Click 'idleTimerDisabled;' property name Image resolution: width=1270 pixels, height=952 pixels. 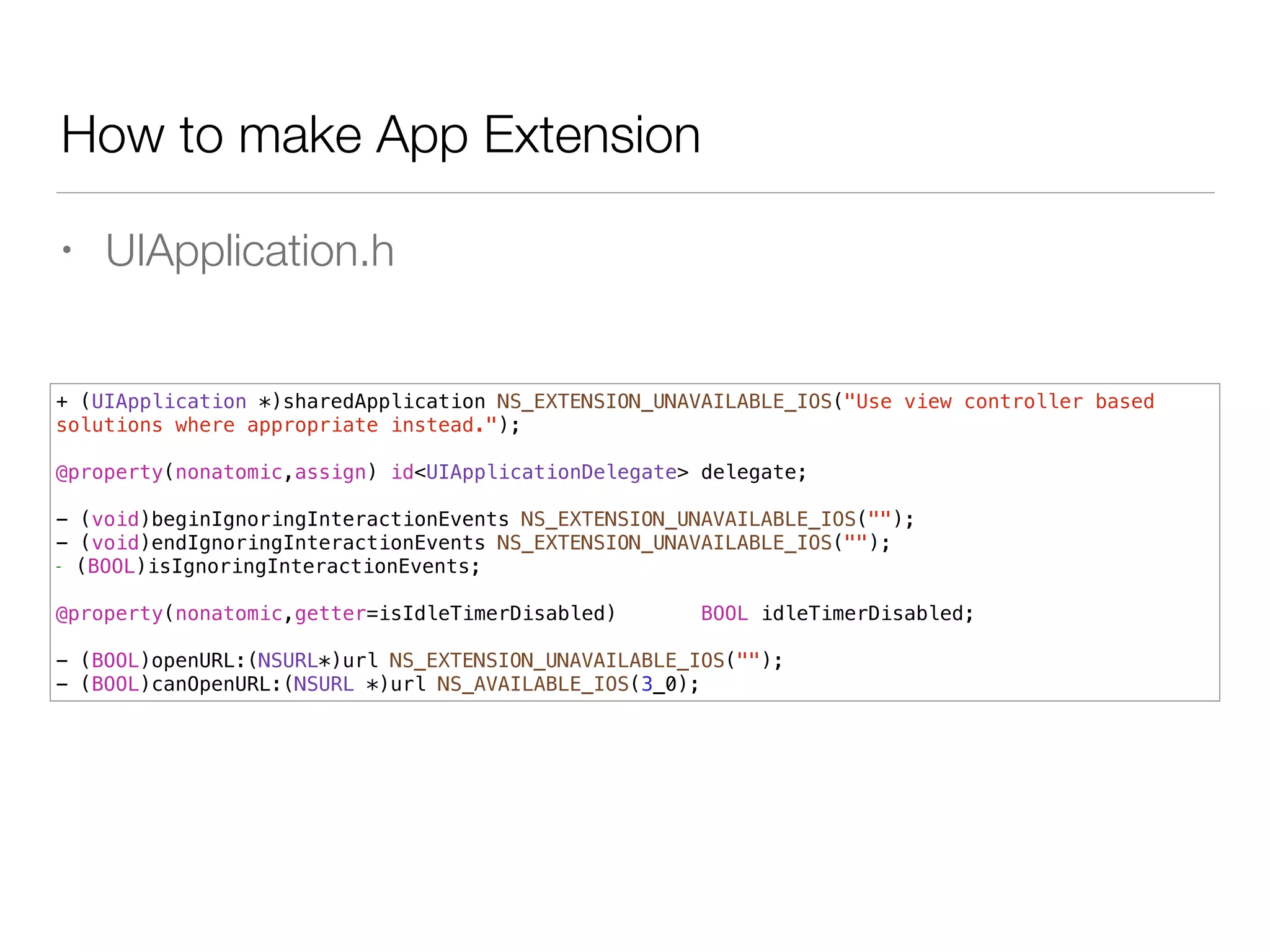(868, 614)
